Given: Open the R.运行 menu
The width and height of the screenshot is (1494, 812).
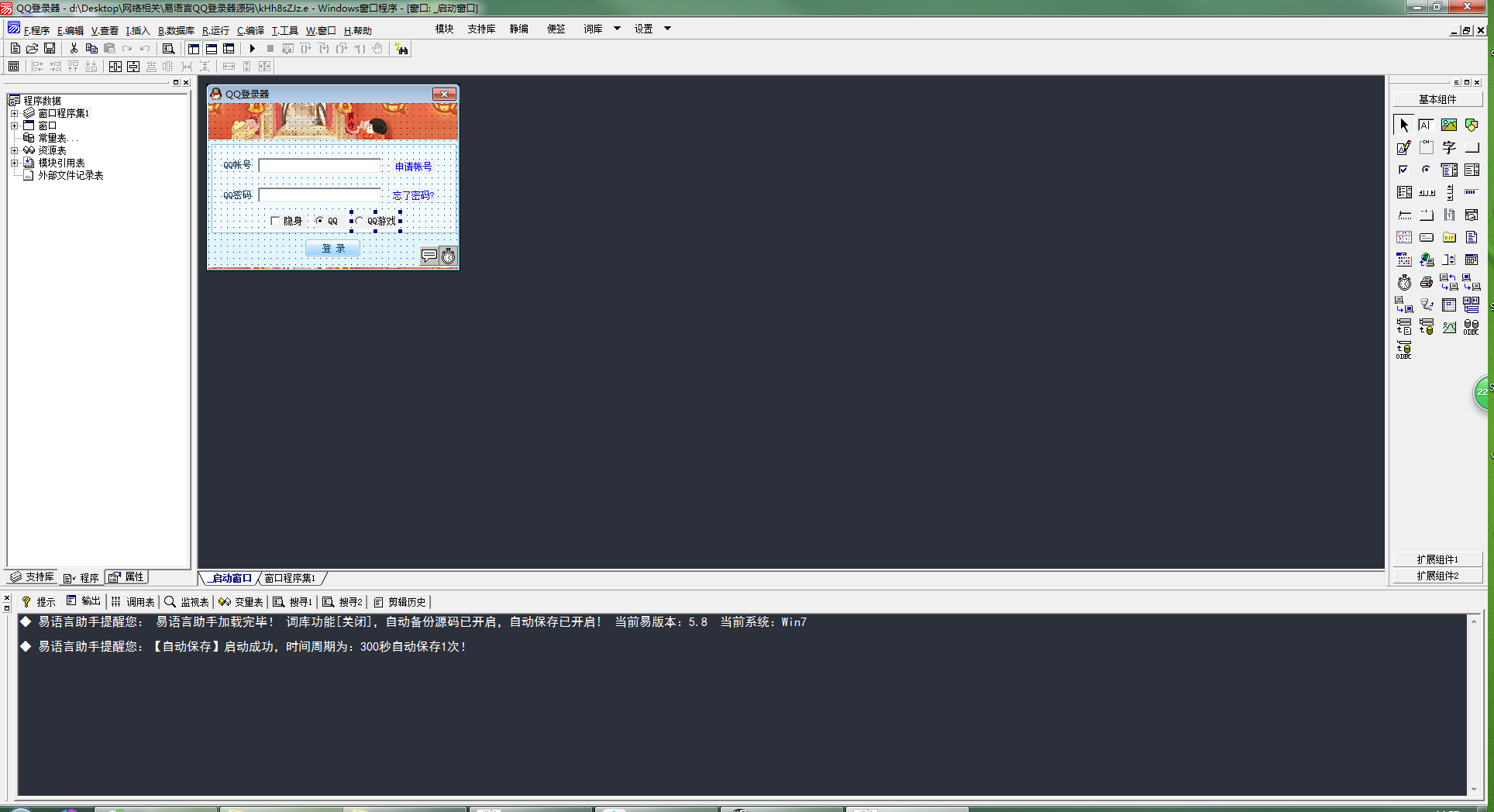Looking at the screenshot, I should 215,30.
